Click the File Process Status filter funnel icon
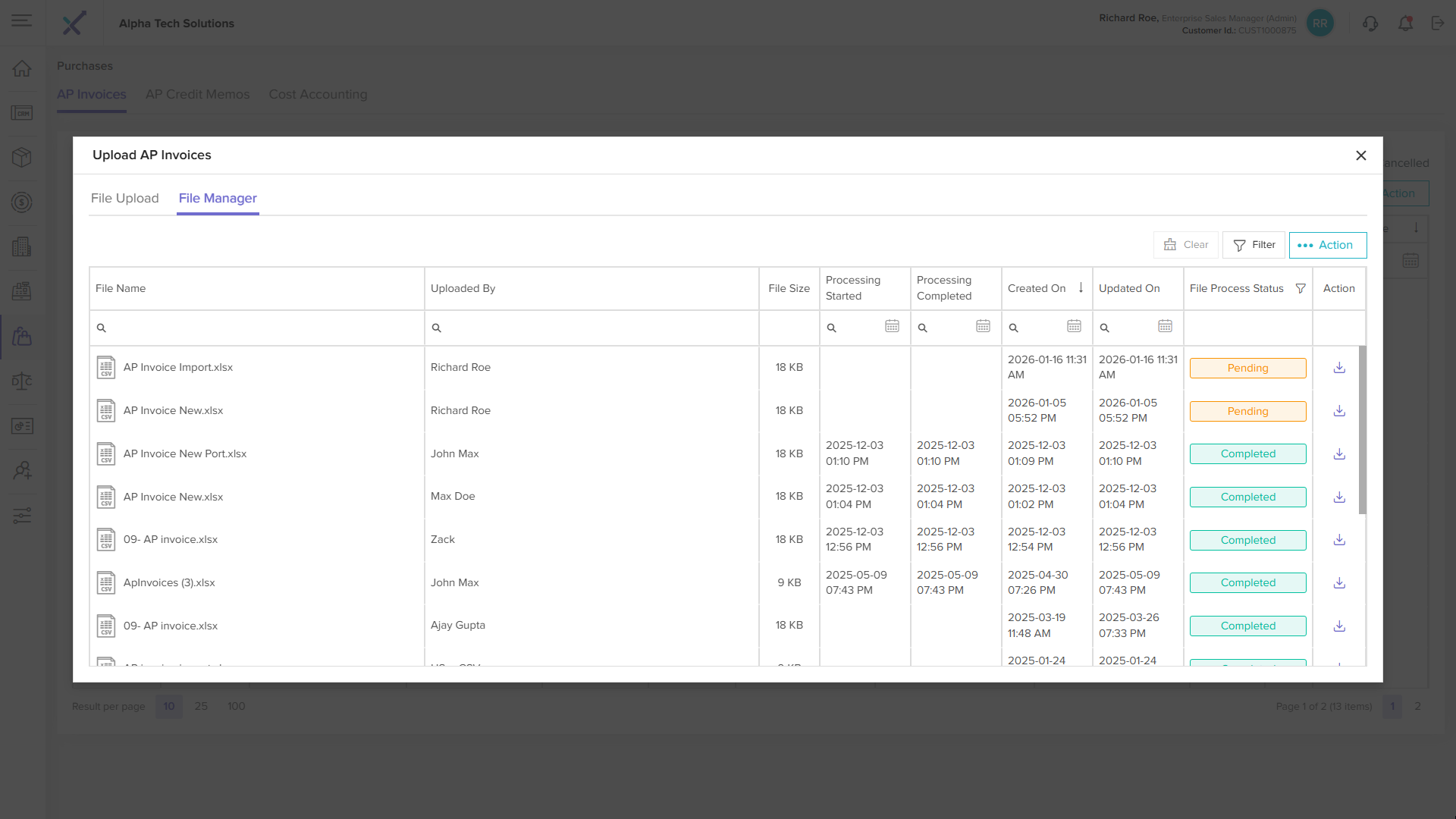The width and height of the screenshot is (1456, 819). (x=1301, y=288)
